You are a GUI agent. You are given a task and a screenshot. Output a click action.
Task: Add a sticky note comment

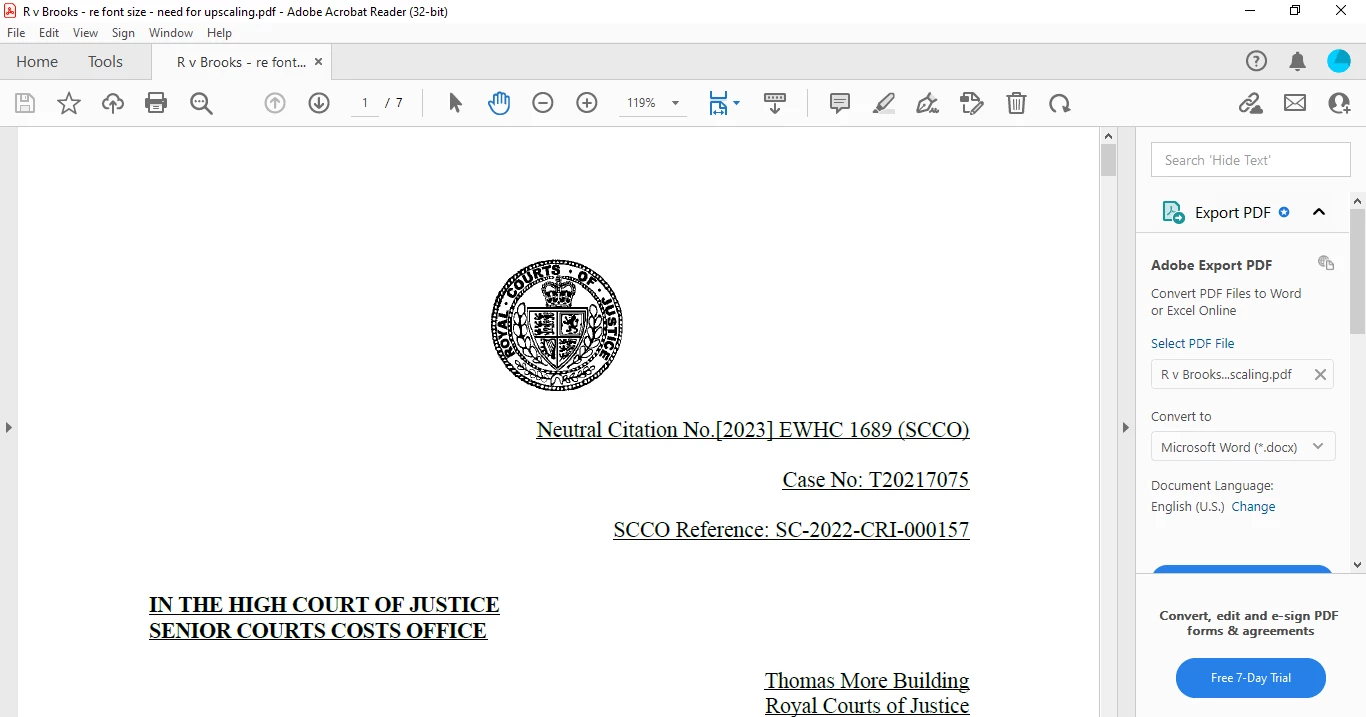click(840, 103)
